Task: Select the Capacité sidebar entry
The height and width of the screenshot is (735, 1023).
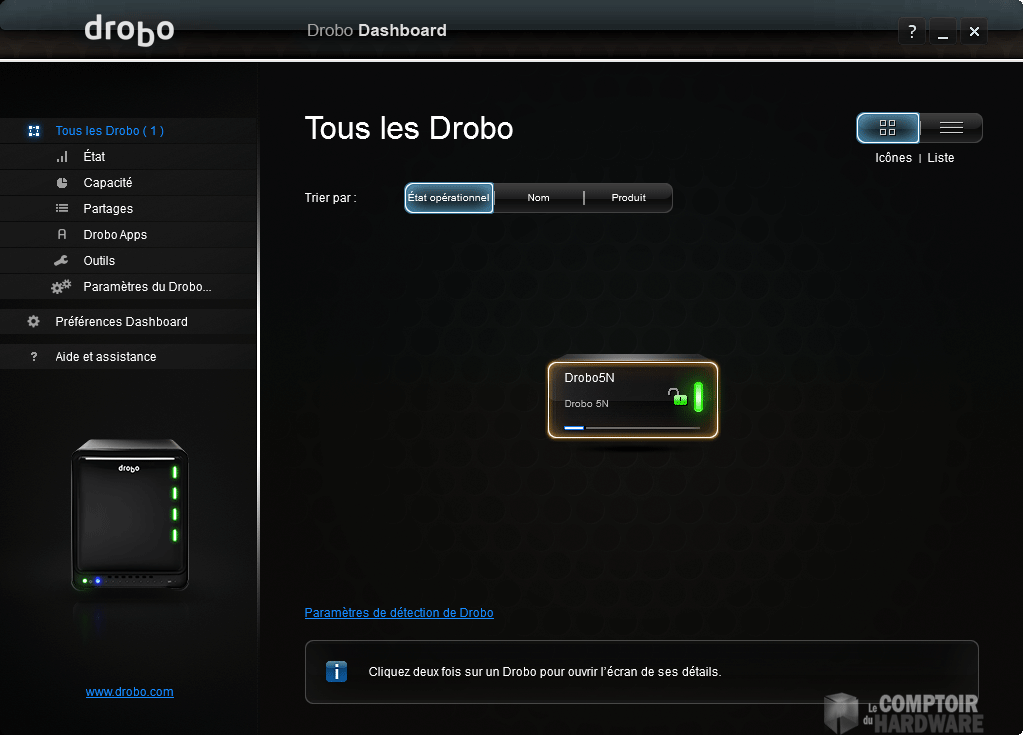Action: pyautogui.click(x=108, y=183)
